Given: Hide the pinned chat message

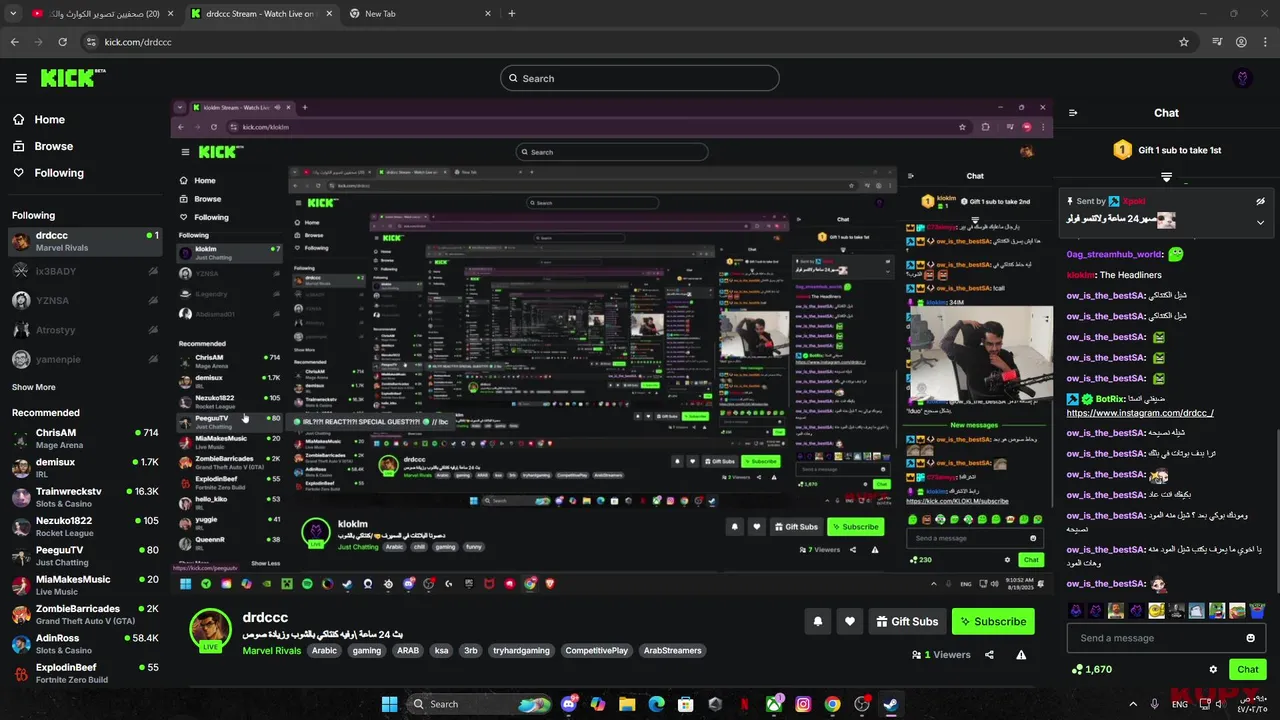Looking at the screenshot, I should tap(1261, 201).
